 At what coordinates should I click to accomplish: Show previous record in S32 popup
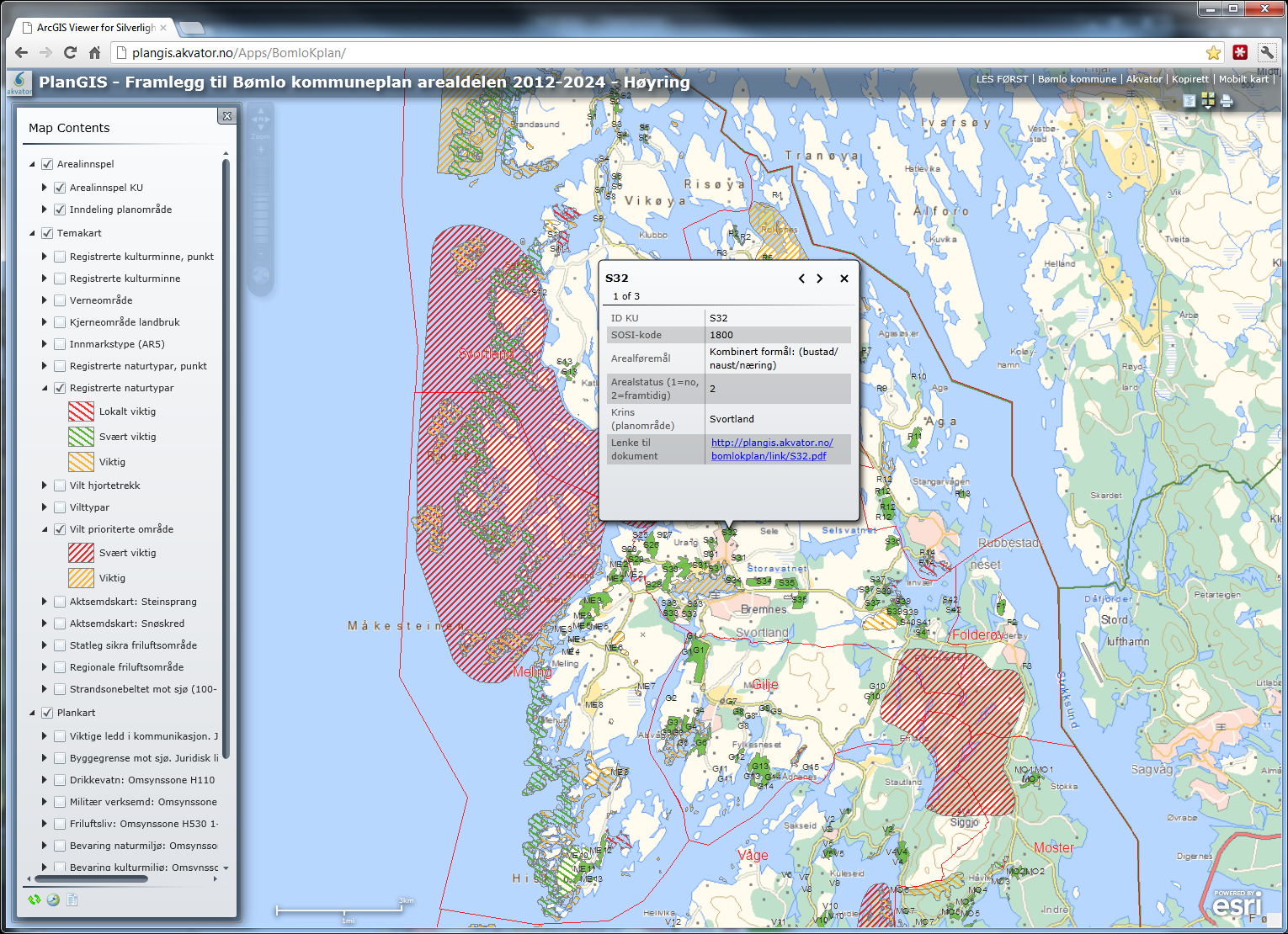pyautogui.click(x=801, y=279)
